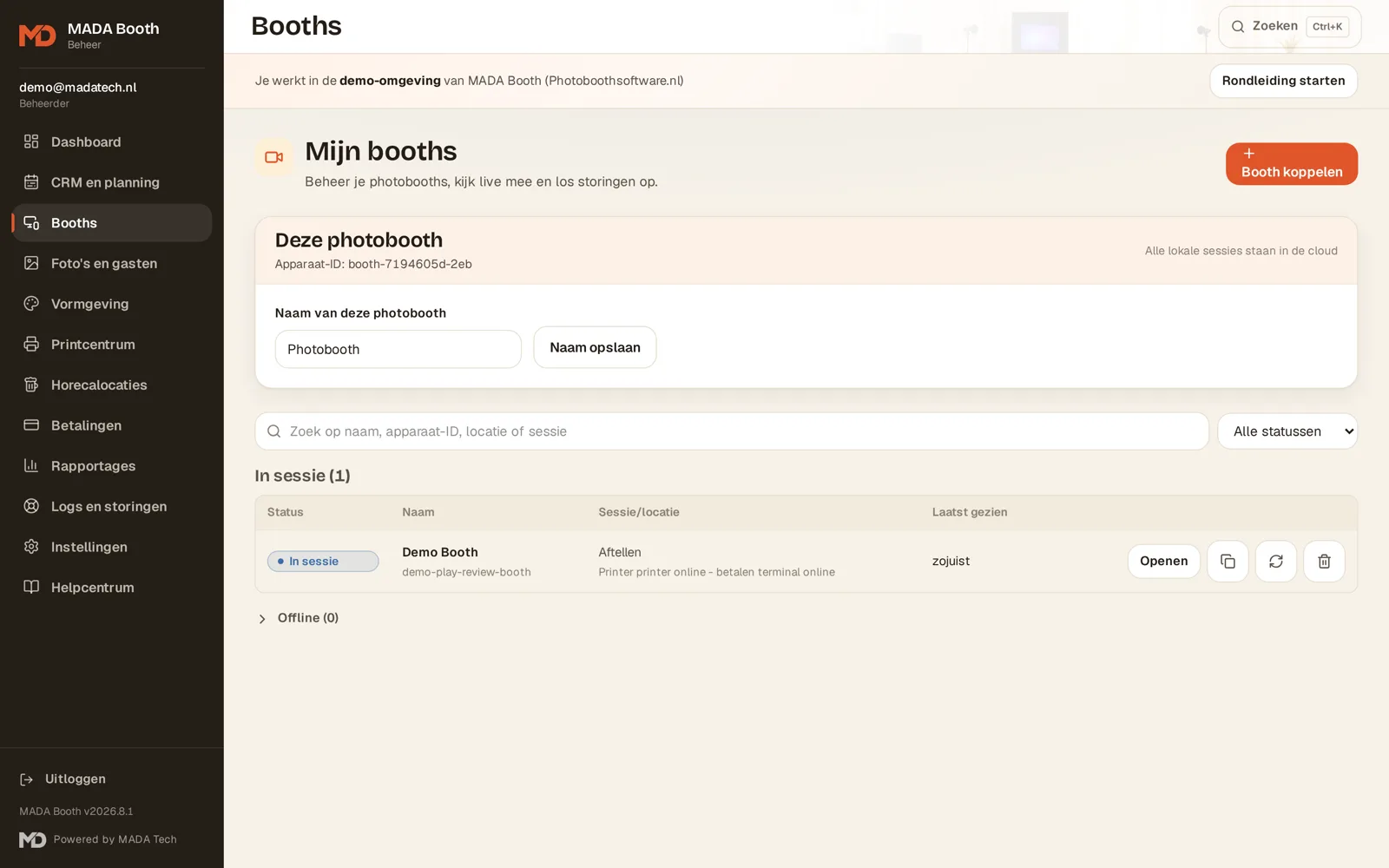This screenshot has width=1389, height=868.
Task: Go to Dashboard menu item
Action: (112, 141)
